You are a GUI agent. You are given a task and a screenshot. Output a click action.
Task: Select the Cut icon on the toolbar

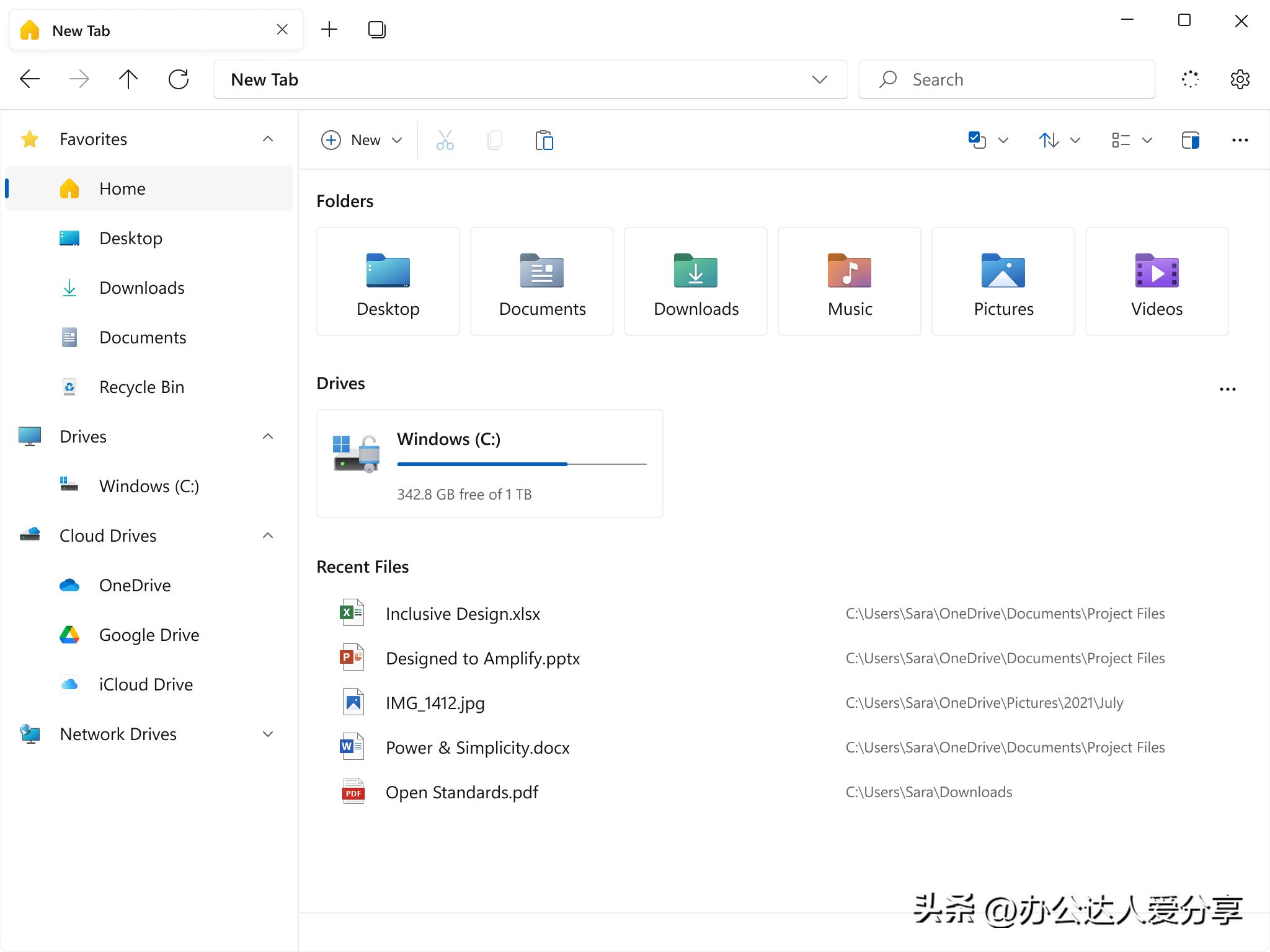pos(445,140)
